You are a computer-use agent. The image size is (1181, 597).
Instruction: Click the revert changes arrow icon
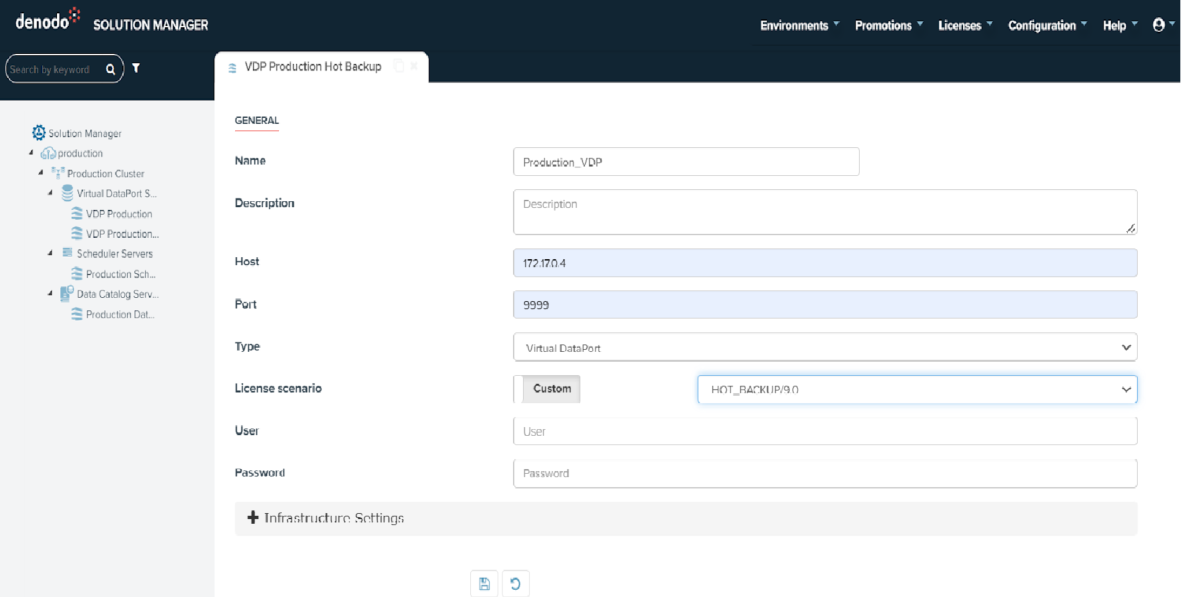click(x=516, y=584)
